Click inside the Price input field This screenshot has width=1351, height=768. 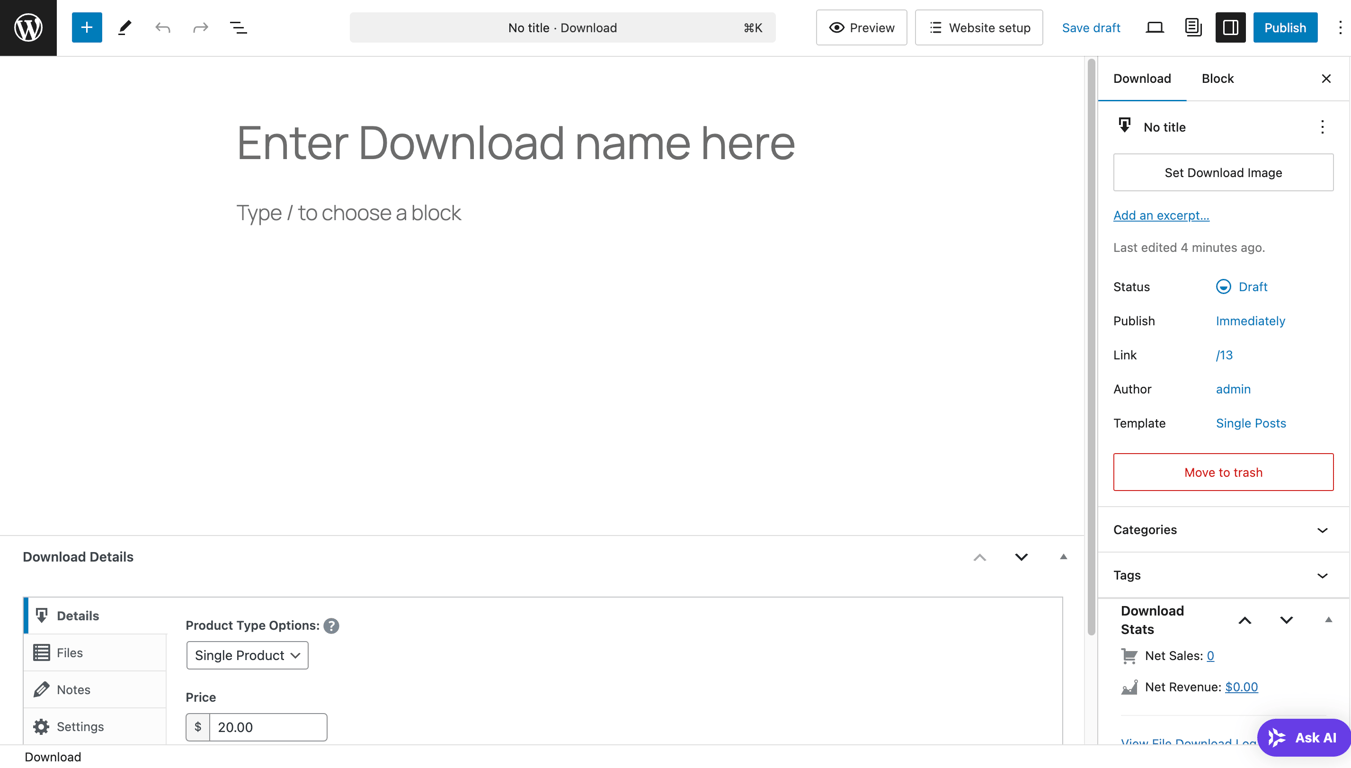tap(268, 727)
